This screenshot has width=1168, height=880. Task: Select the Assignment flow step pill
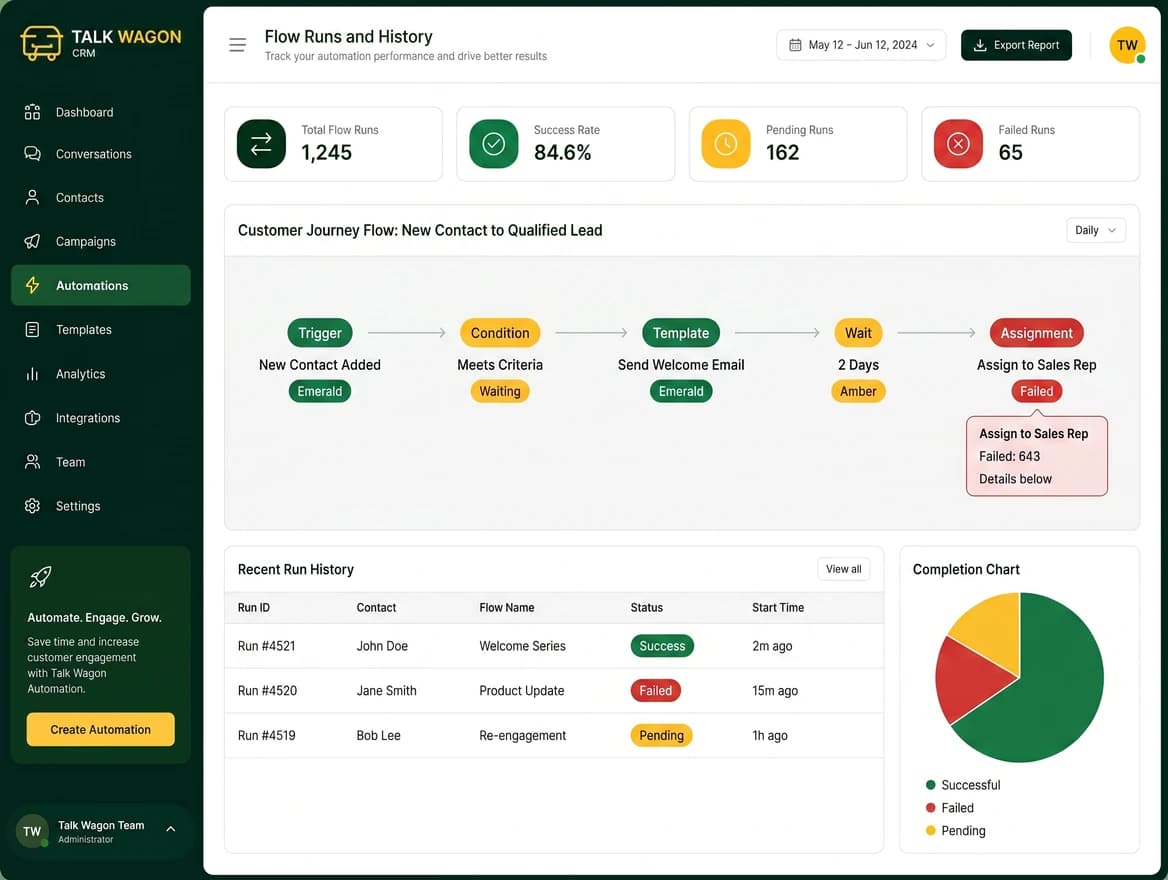(1036, 333)
